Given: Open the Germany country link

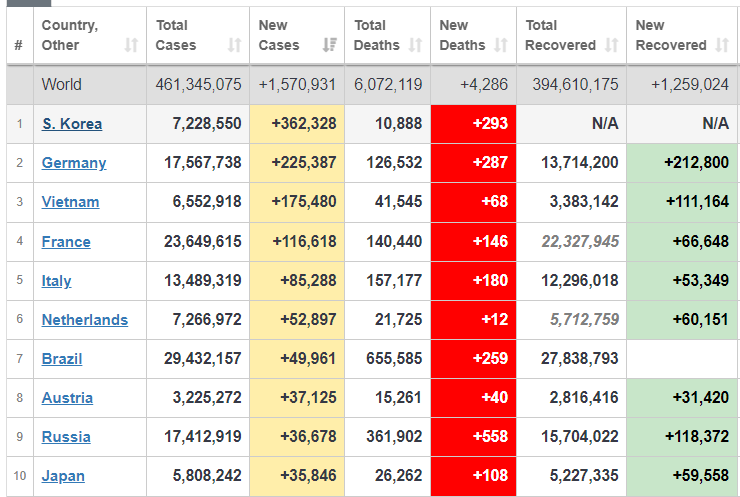Looking at the screenshot, I should pyautogui.click(x=74, y=163).
